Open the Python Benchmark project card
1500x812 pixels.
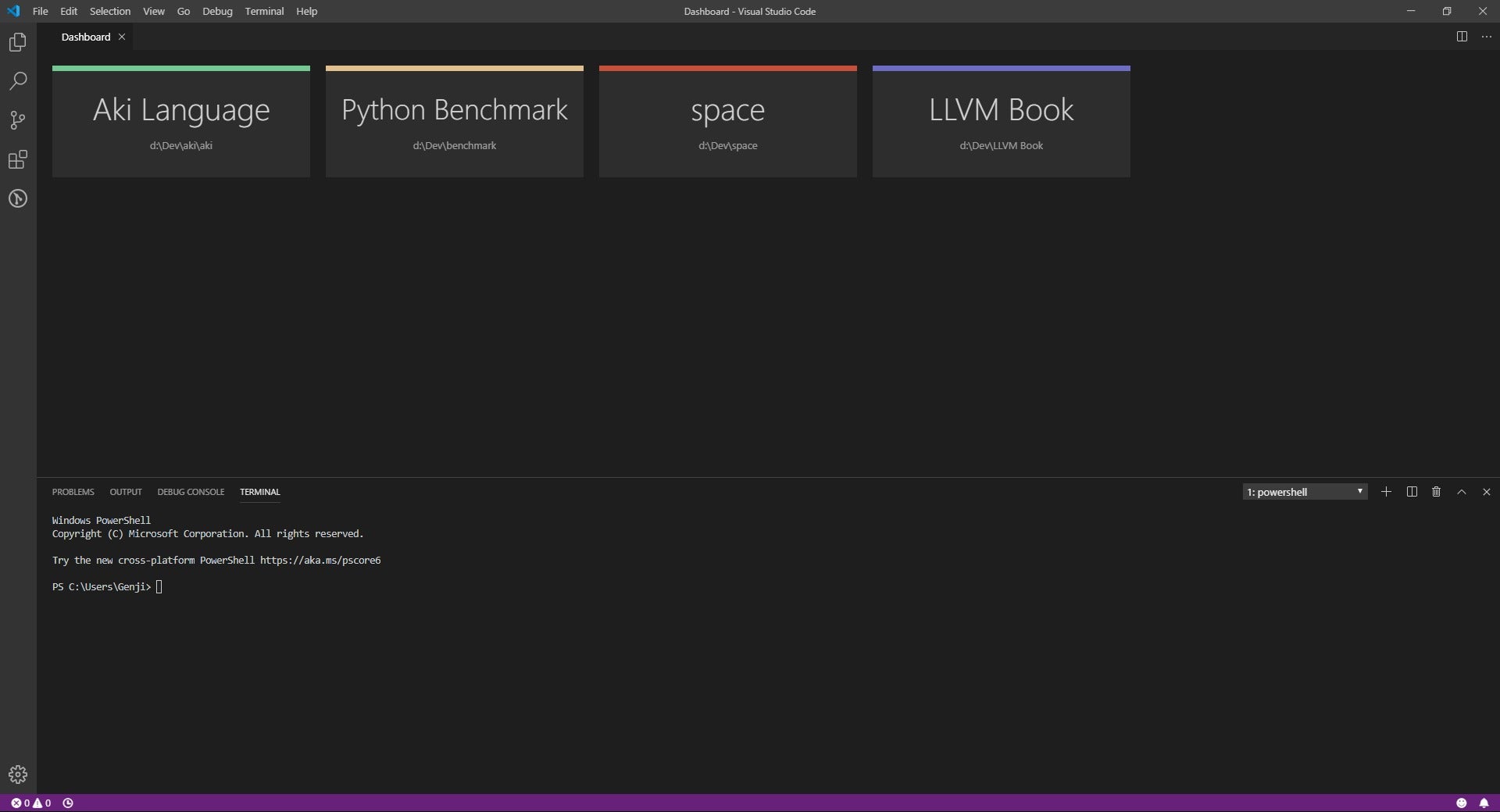click(x=455, y=122)
